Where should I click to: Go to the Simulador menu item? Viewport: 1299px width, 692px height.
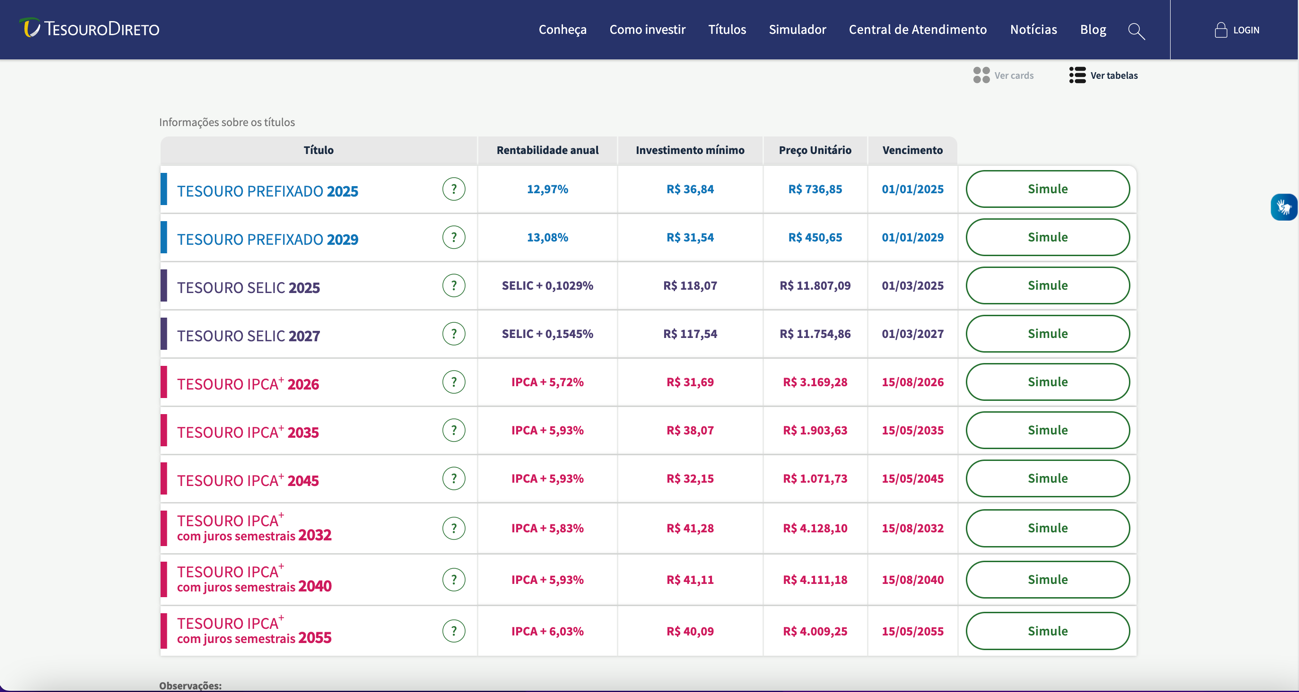[x=797, y=30]
